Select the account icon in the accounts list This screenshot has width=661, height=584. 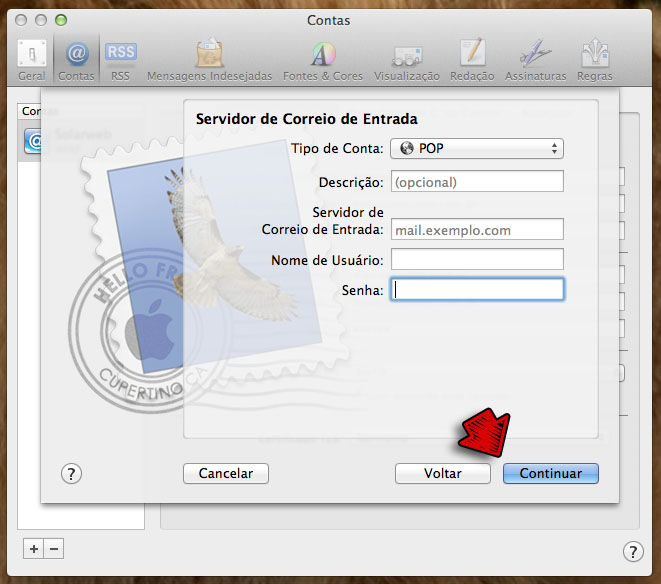[x=33, y=141]
